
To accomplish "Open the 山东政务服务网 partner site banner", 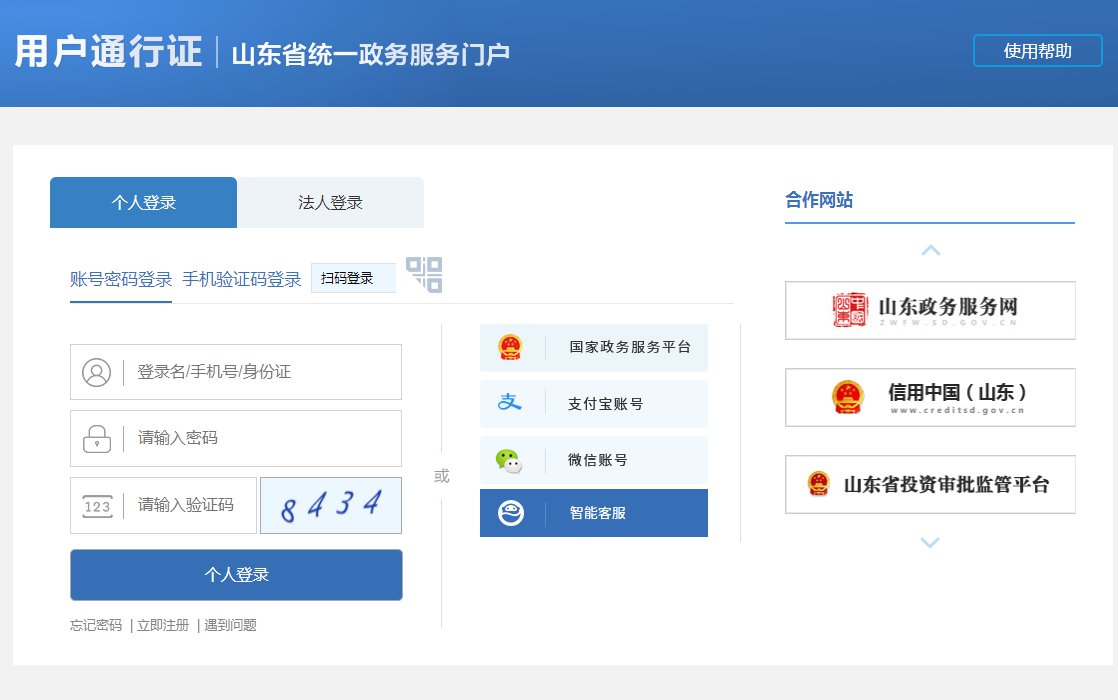I will coord(929,310).
